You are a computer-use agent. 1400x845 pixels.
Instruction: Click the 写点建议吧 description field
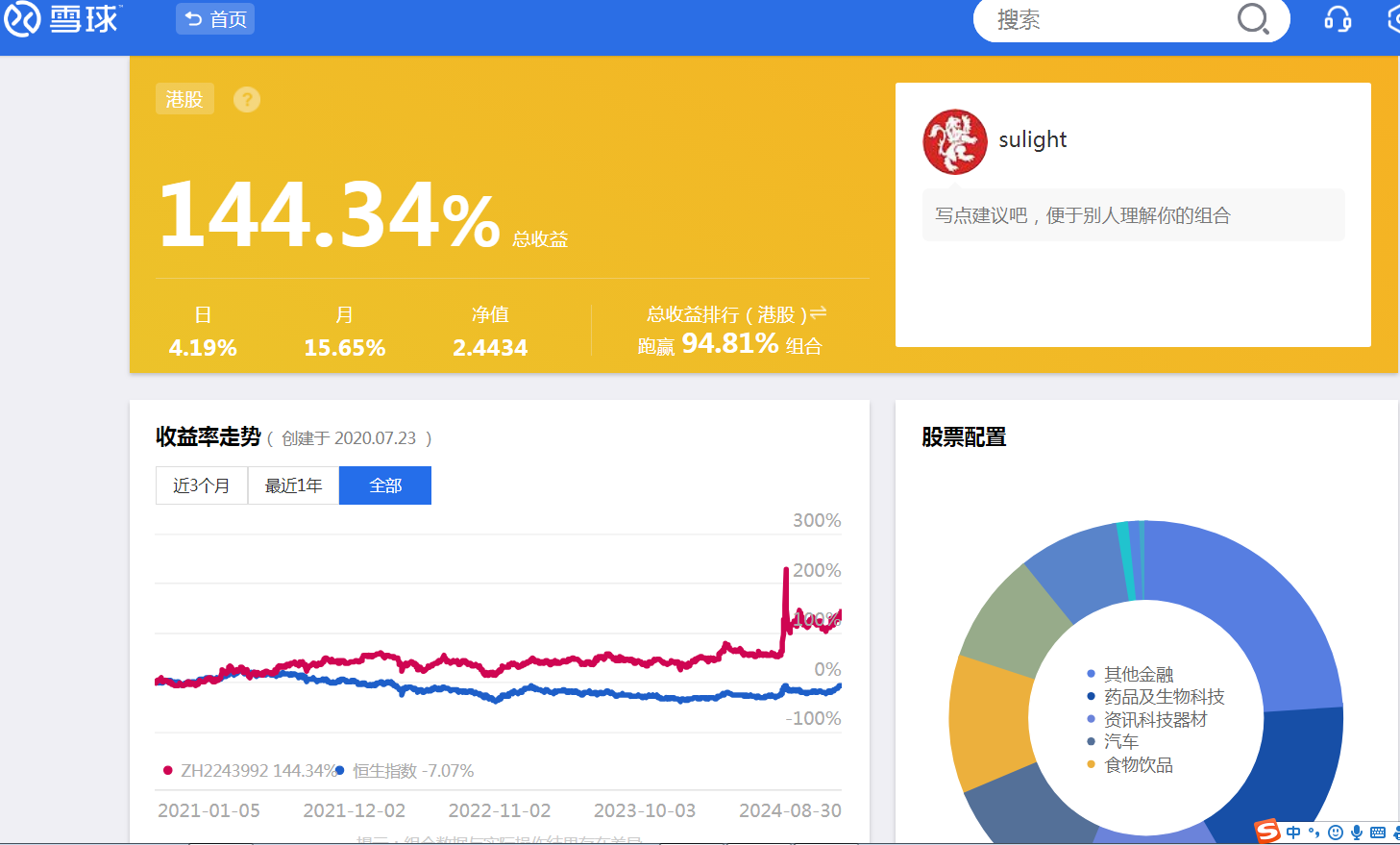tap(1134, 215)
